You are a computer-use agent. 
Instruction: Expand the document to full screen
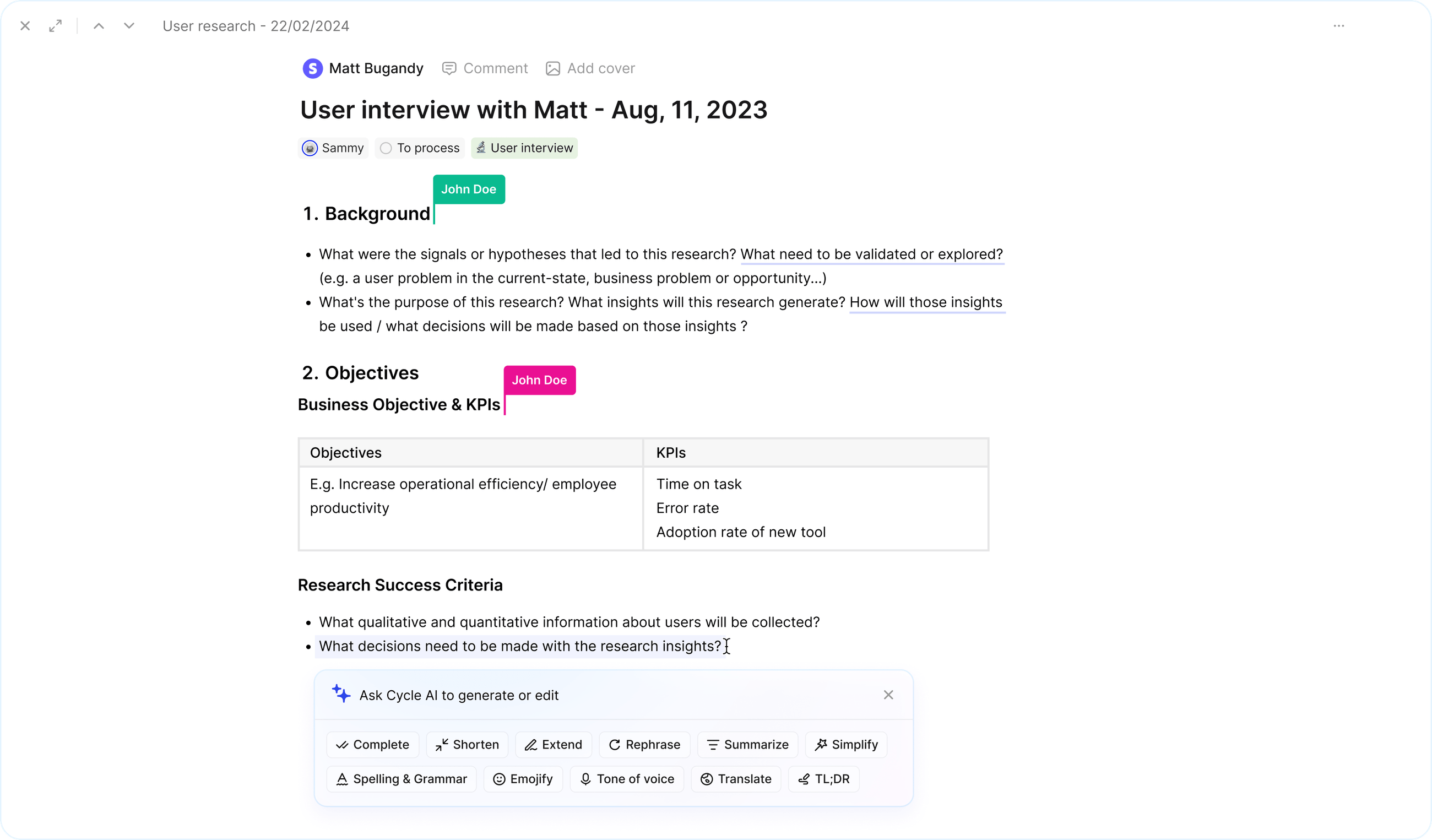tap(56, 25)
